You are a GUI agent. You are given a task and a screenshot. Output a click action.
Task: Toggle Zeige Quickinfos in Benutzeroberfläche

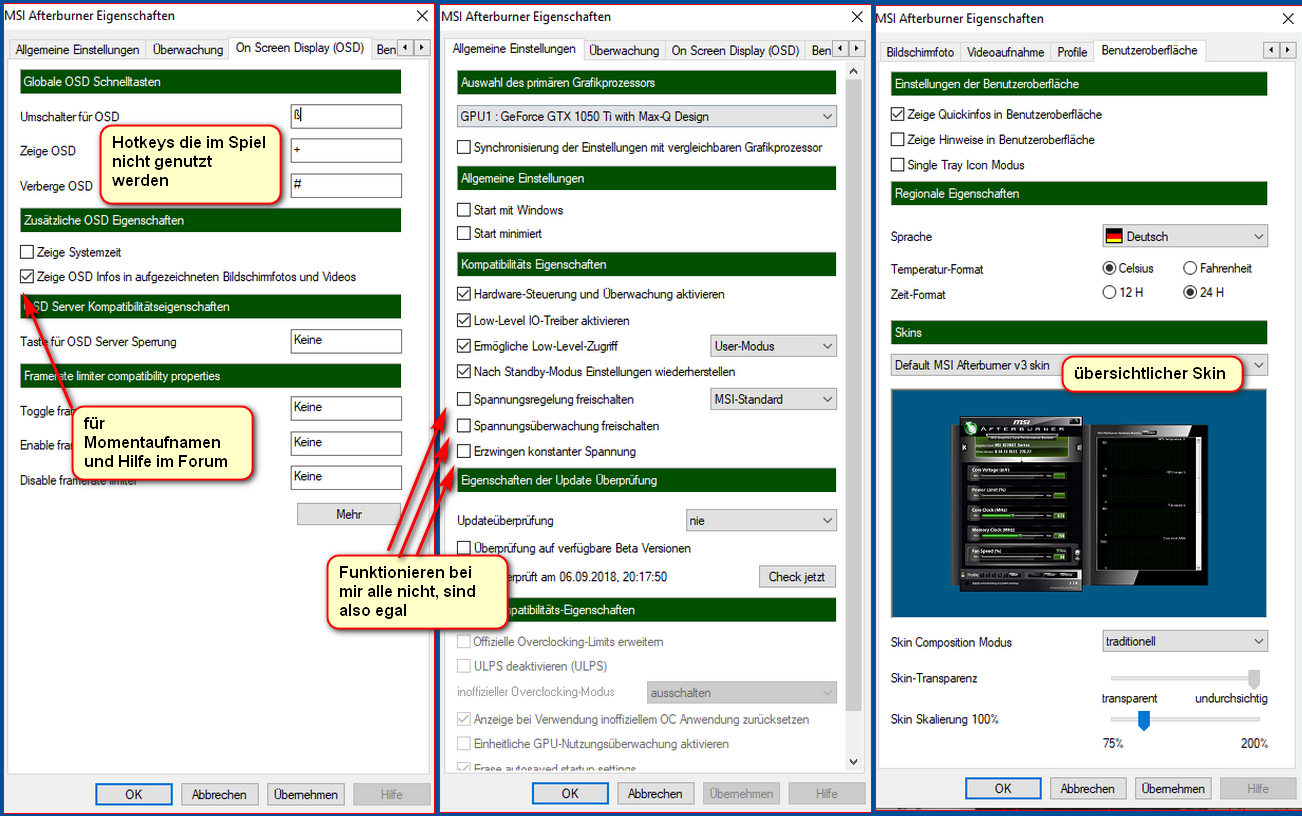898,114
